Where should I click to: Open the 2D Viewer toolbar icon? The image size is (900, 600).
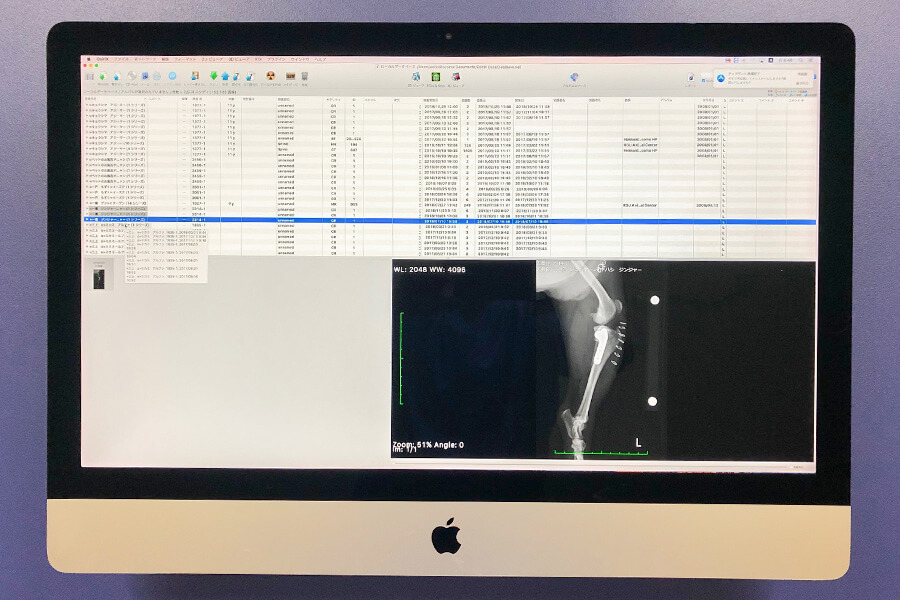(414, 76)
